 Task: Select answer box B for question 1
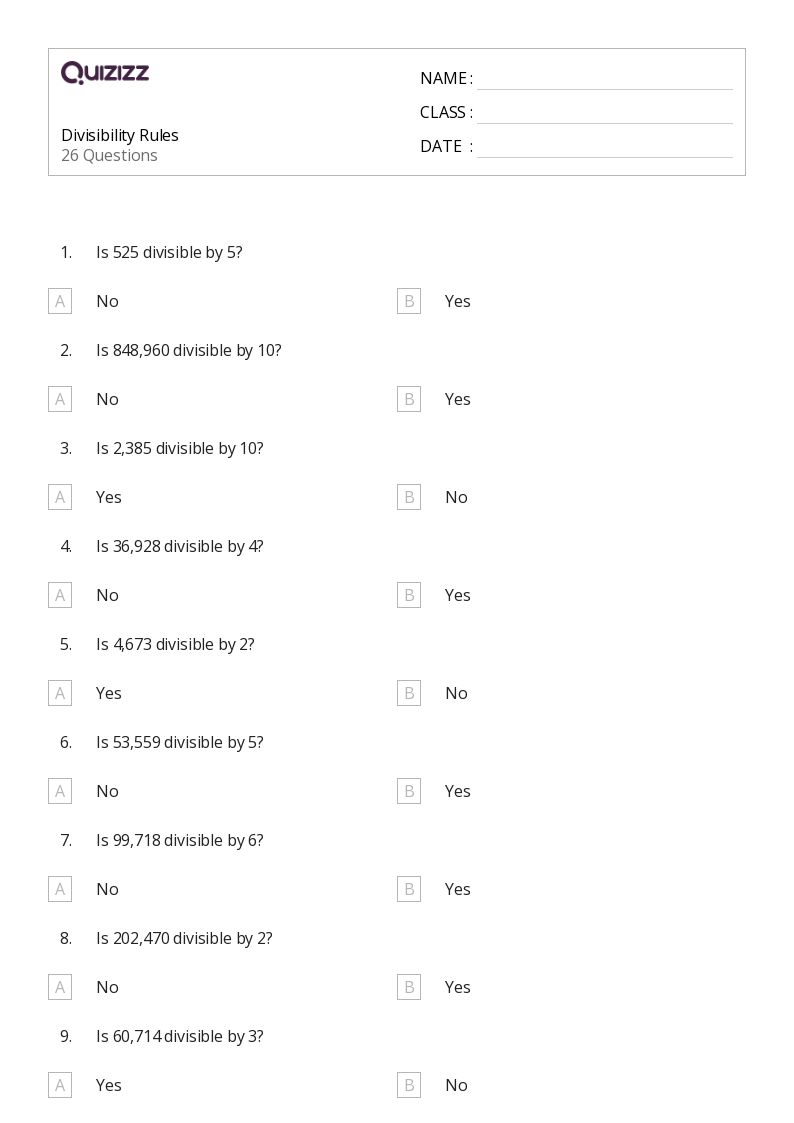(x=409, y=302)
